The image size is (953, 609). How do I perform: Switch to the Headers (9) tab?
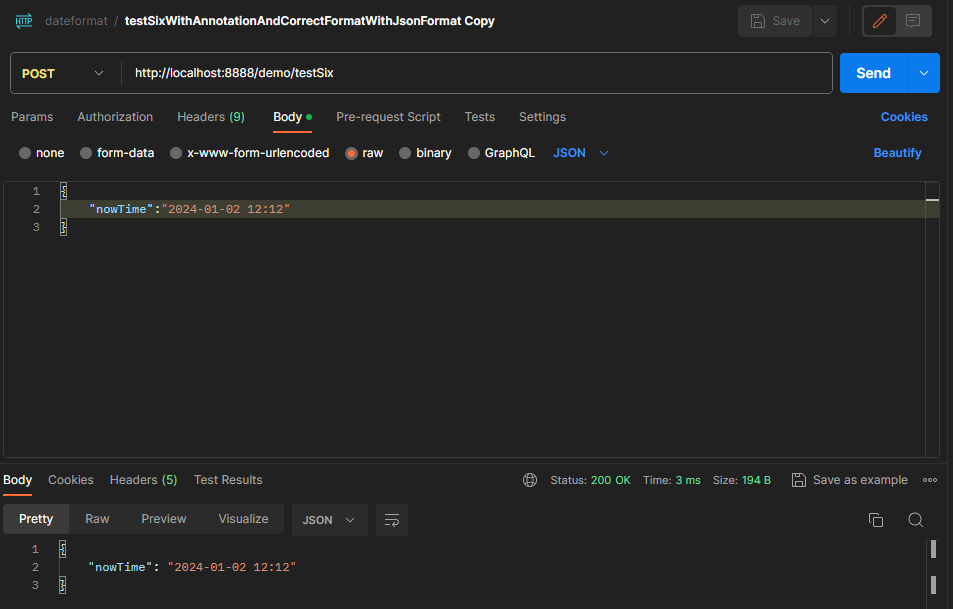(210, 117)
